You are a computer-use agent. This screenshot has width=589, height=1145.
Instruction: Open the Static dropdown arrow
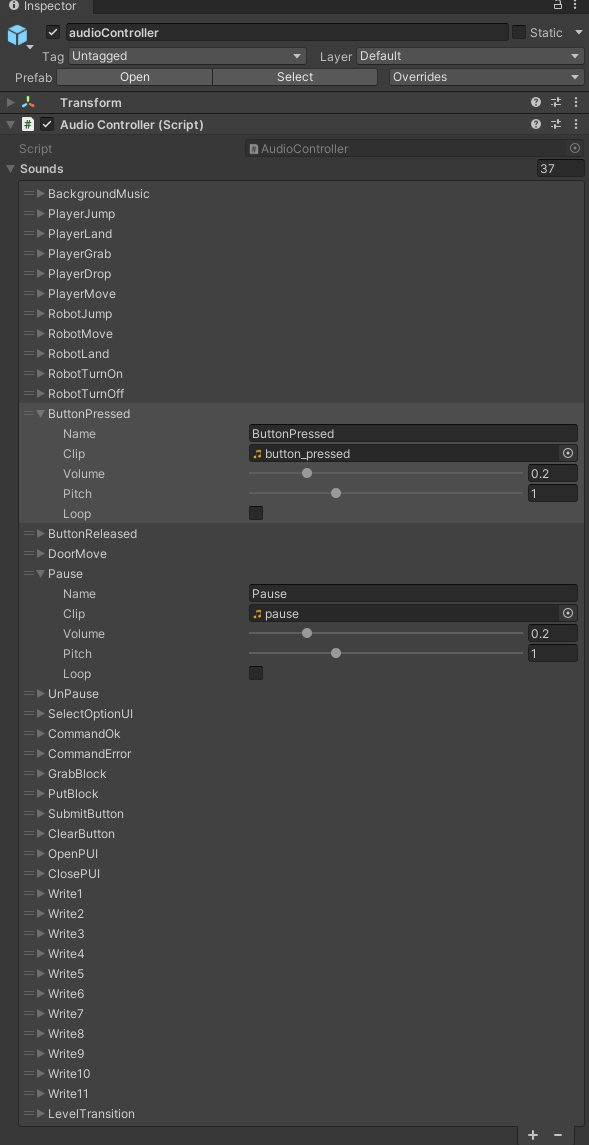click(578, 31)
